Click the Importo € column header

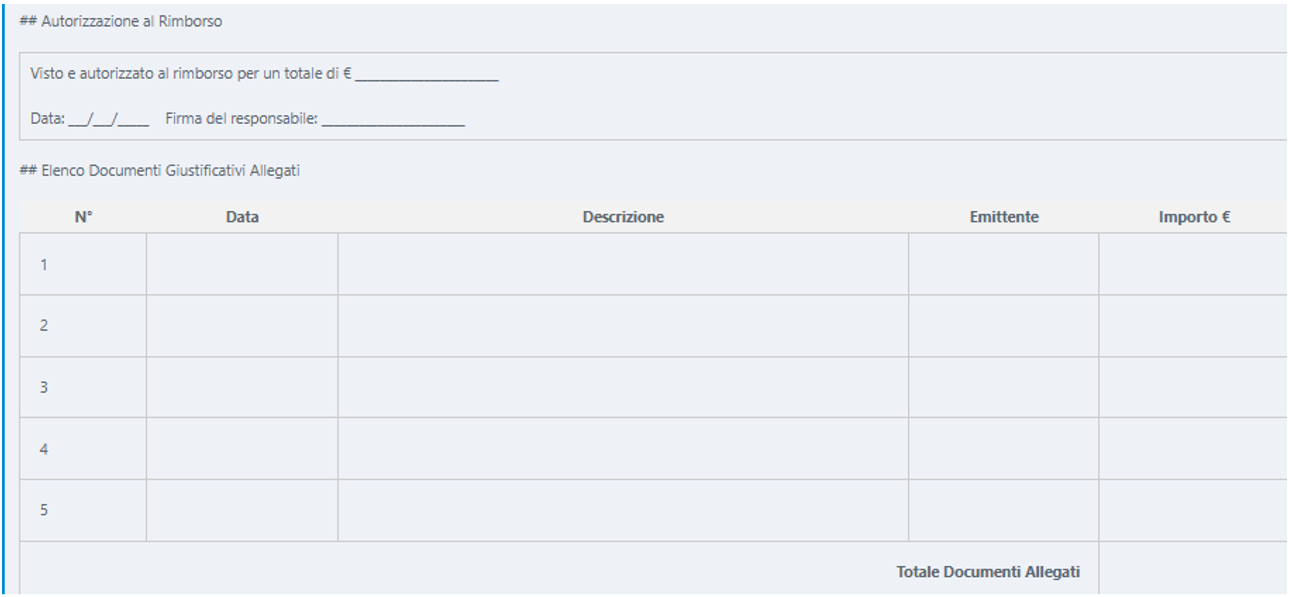1193,217
